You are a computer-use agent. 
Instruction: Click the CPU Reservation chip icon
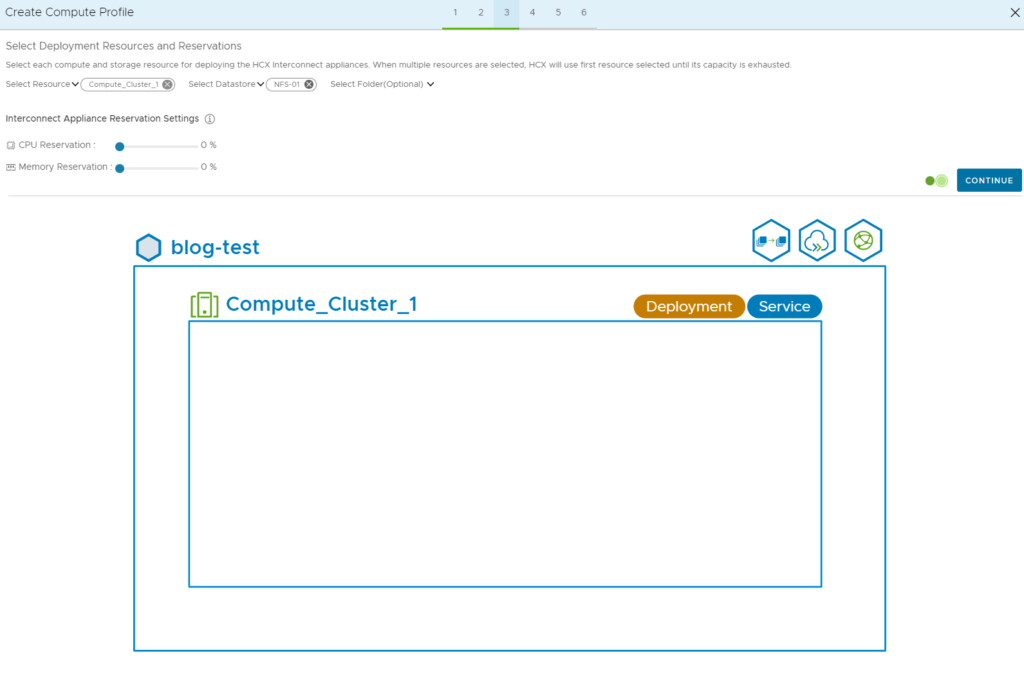click(x=10, y=145)
